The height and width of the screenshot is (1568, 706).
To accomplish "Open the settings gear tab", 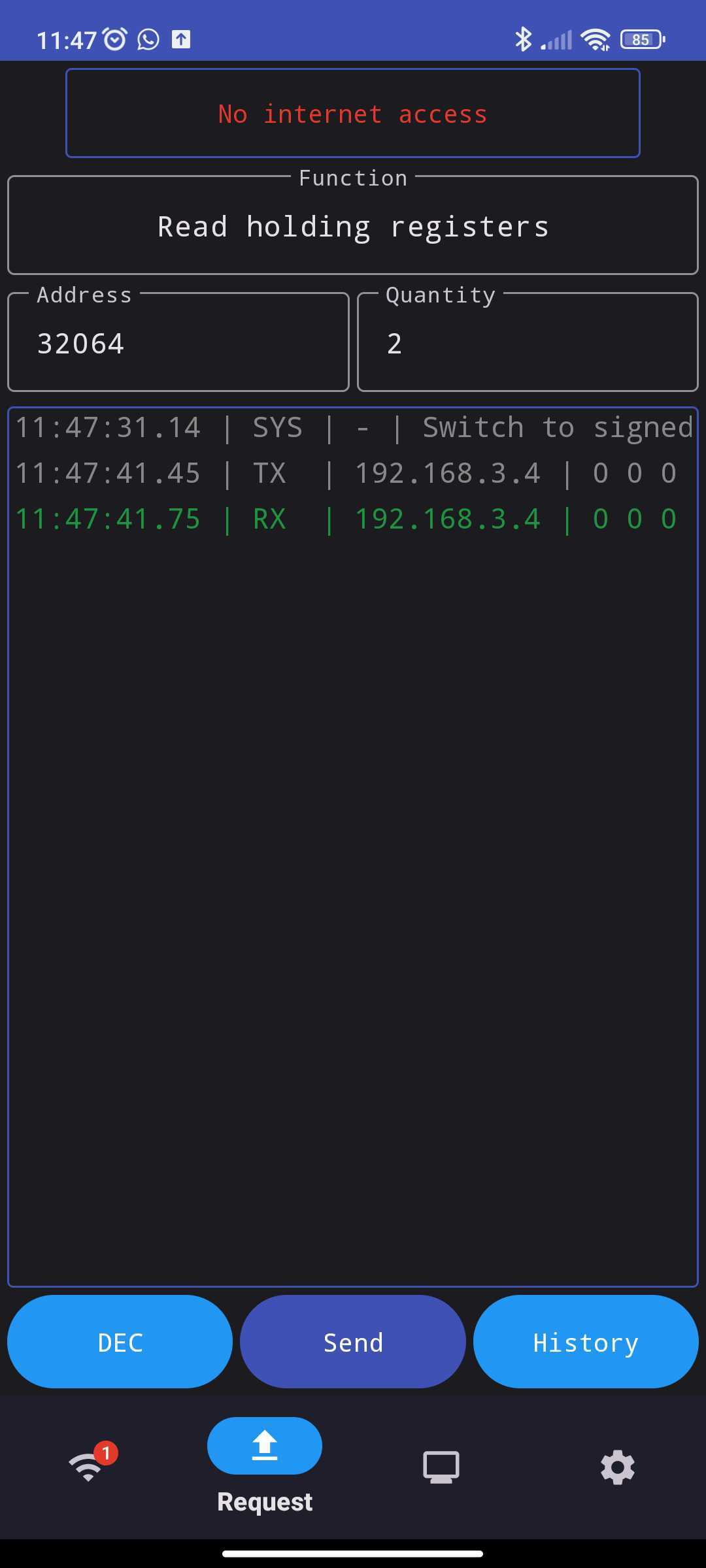I will pyautogui.click(x=618, y=1467).
